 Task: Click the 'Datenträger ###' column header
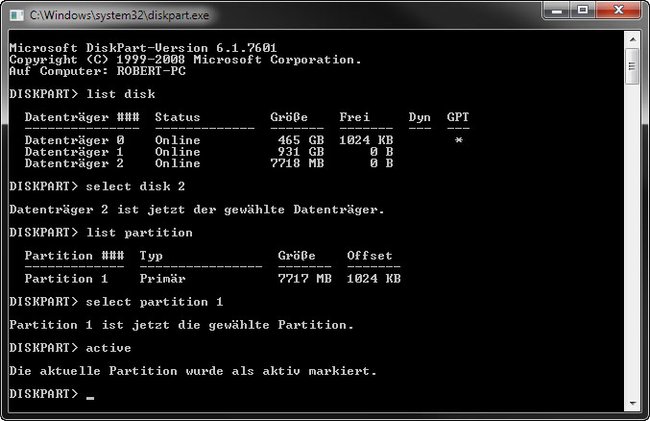coord(82,117)
